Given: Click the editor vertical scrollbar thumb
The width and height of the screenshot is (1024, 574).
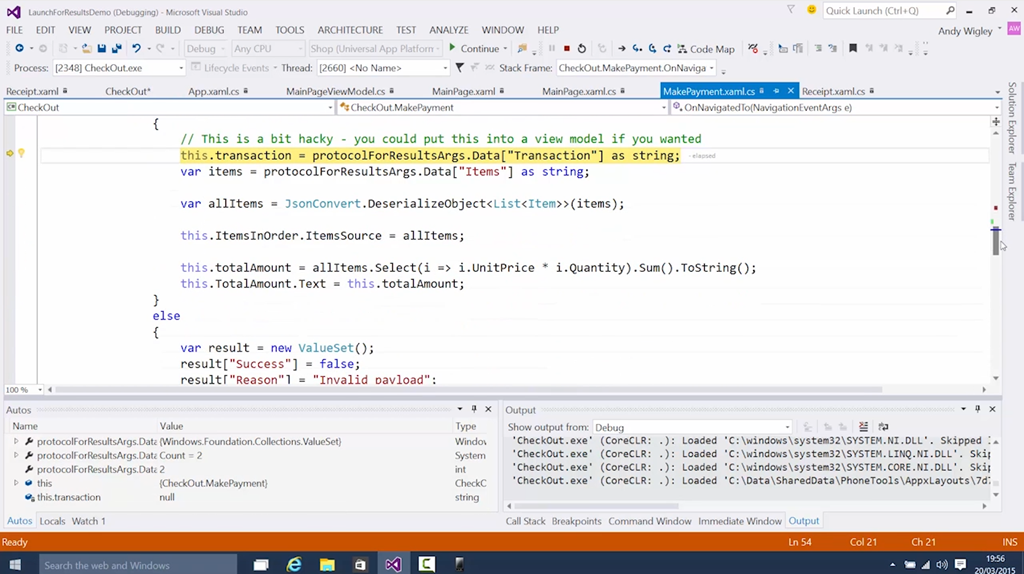Looking at the screenshot, I should (x=995, y=242).
